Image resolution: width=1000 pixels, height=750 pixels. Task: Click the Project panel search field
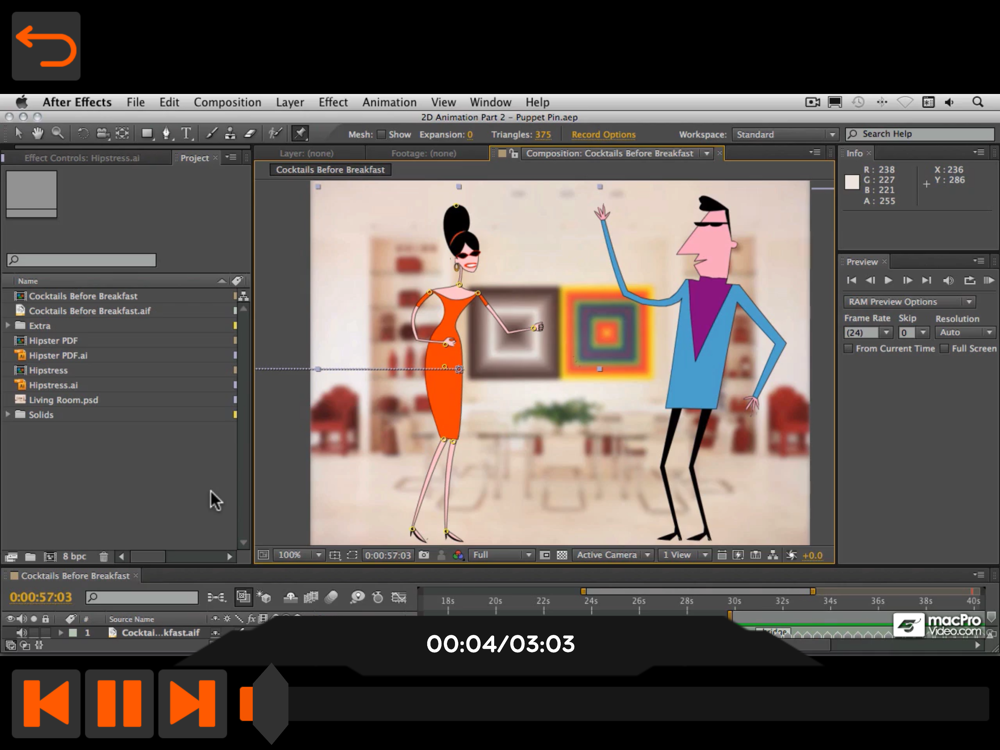point(81,260)
